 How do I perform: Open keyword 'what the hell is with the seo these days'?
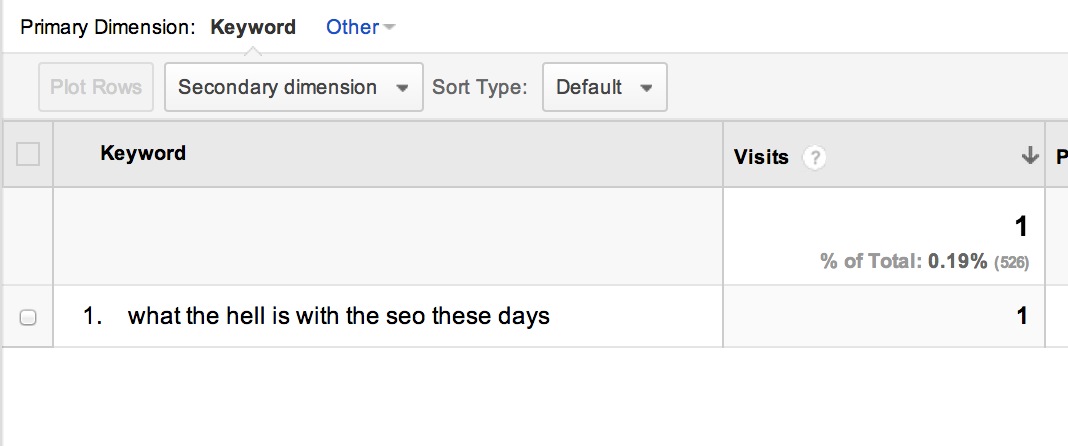click(339, 317)
